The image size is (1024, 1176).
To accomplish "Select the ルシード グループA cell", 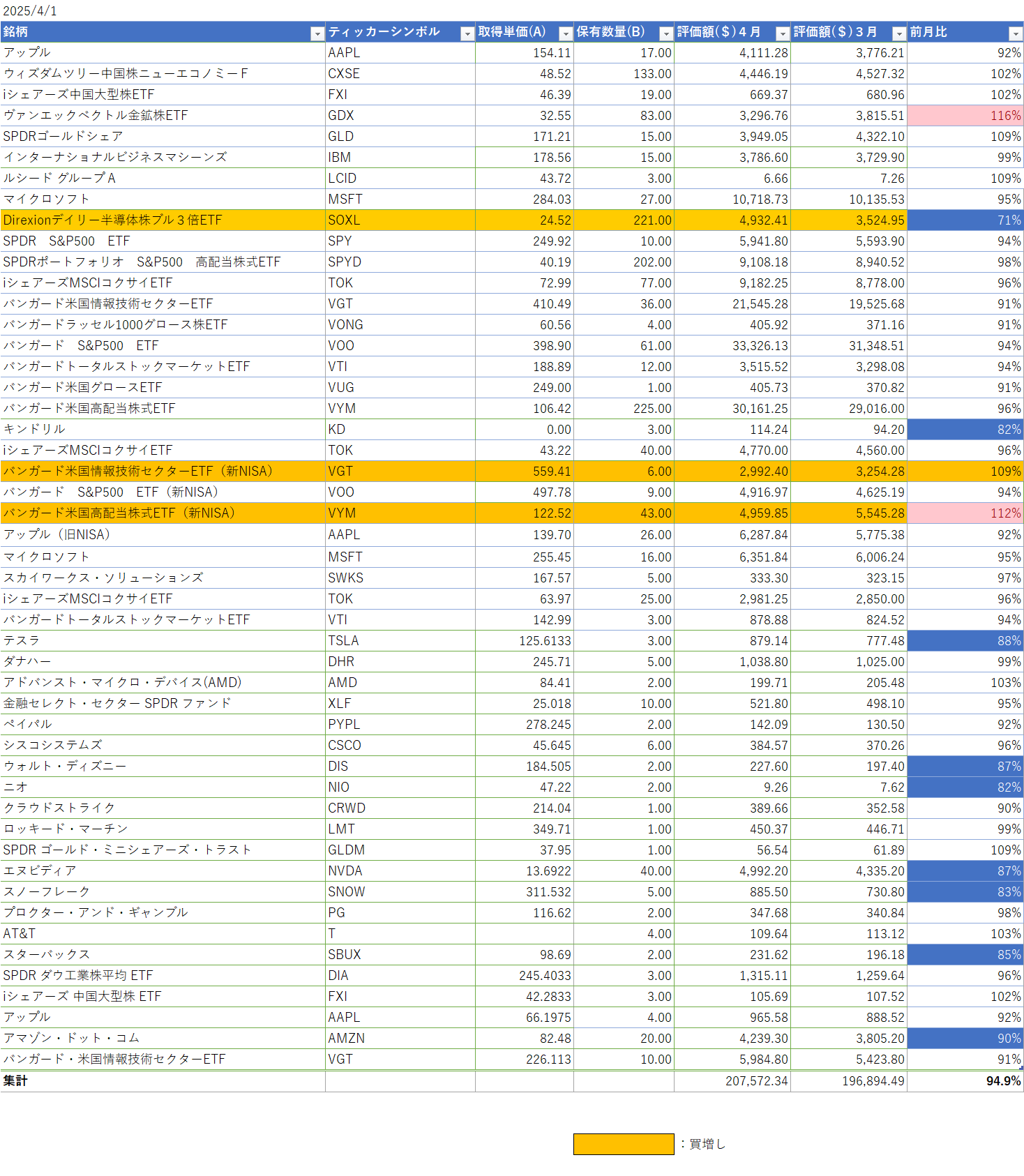I will [163, 179].
